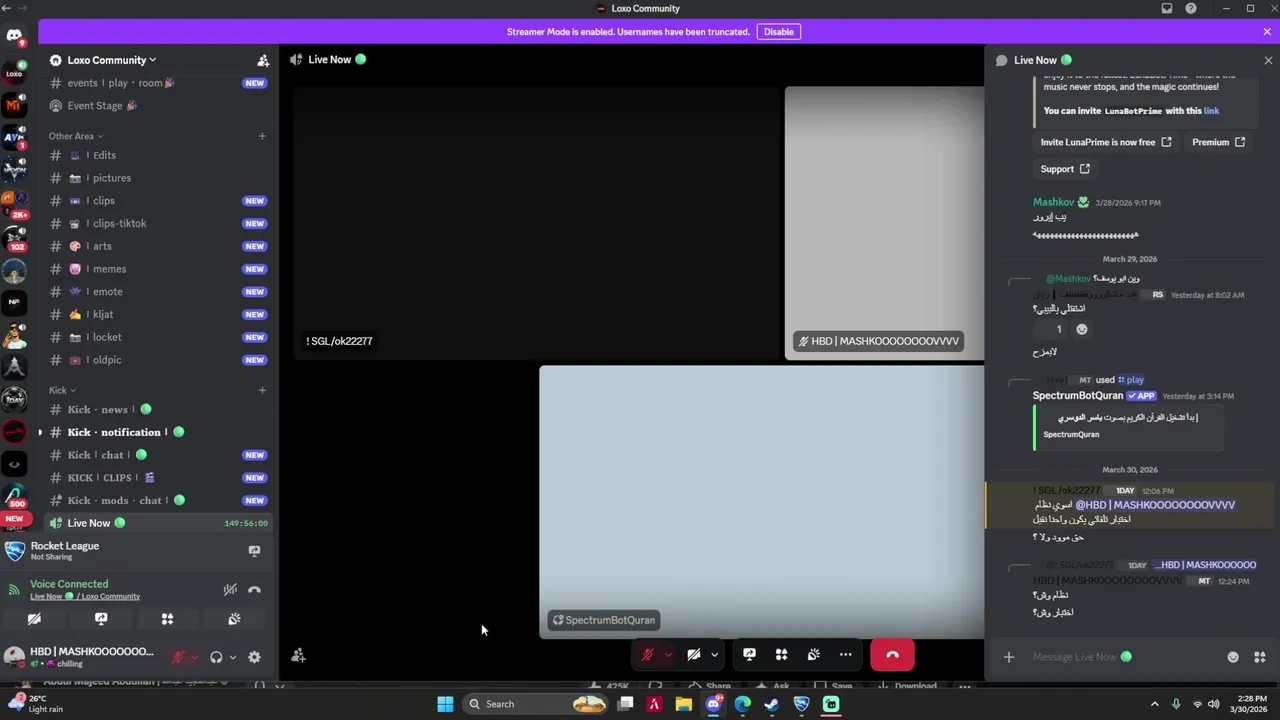Open apps launcher in message box
The width and height of the screenshot is (1280, 720).
point(1259,657)
